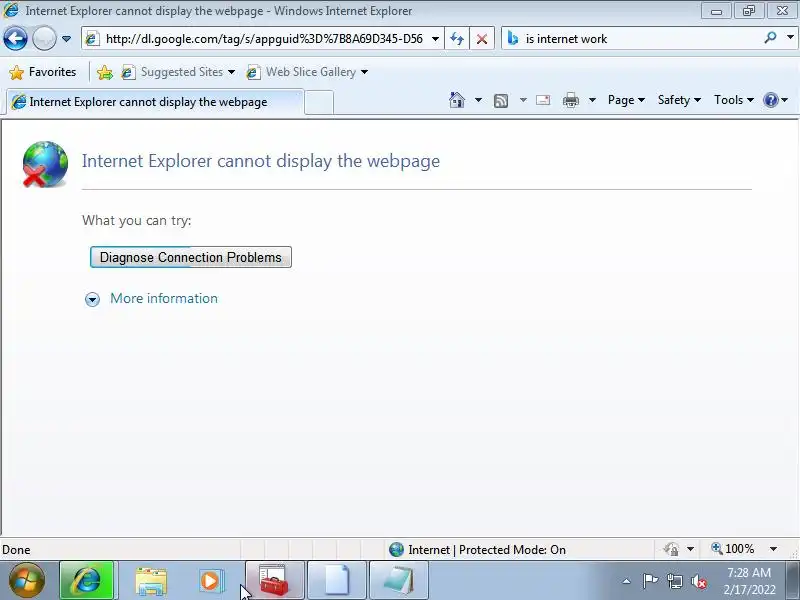Open the Tools menu
This screenshot has width=800, height=600.
(x=734, y=100)
